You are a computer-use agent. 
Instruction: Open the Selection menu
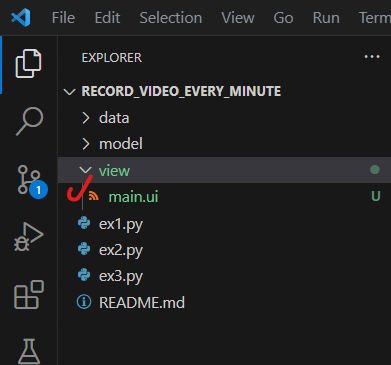click(171, 18)
